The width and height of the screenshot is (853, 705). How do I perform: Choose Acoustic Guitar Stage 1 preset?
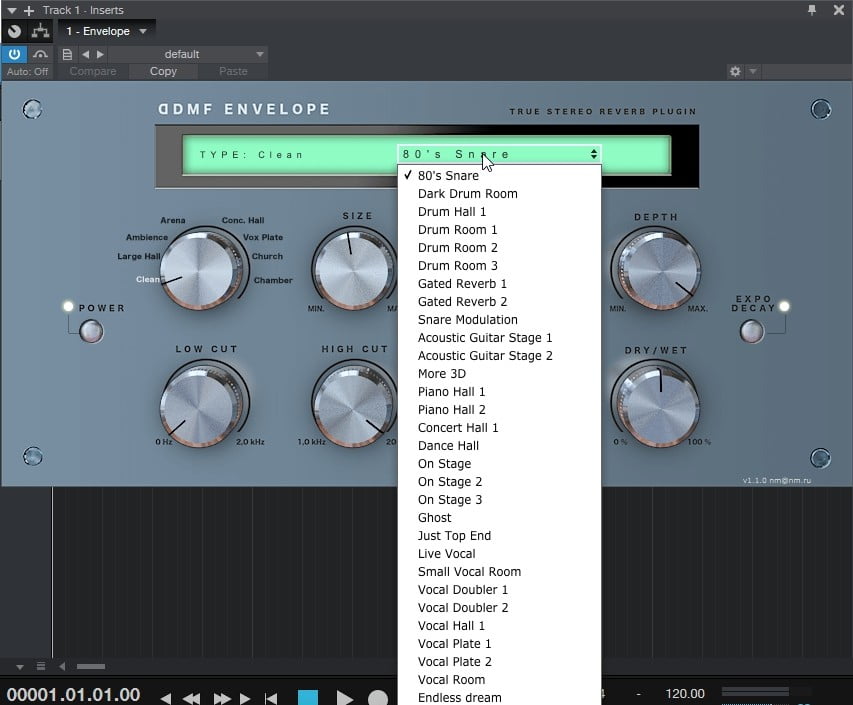[499, 337]
